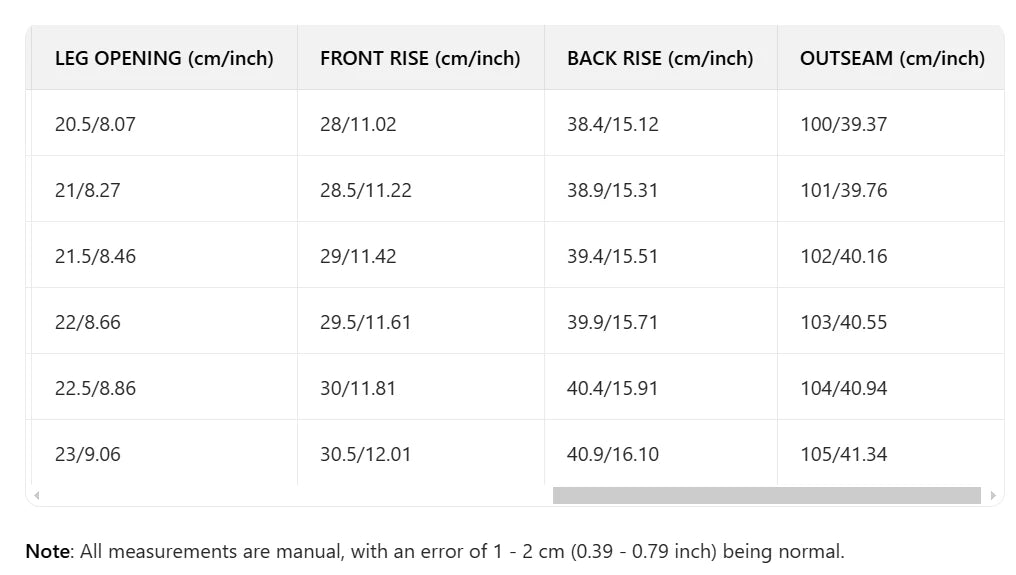This screenshot has height=575, width=1016.
Task: Click the horizontal scrollbar thumb
Action: point(766,496)
